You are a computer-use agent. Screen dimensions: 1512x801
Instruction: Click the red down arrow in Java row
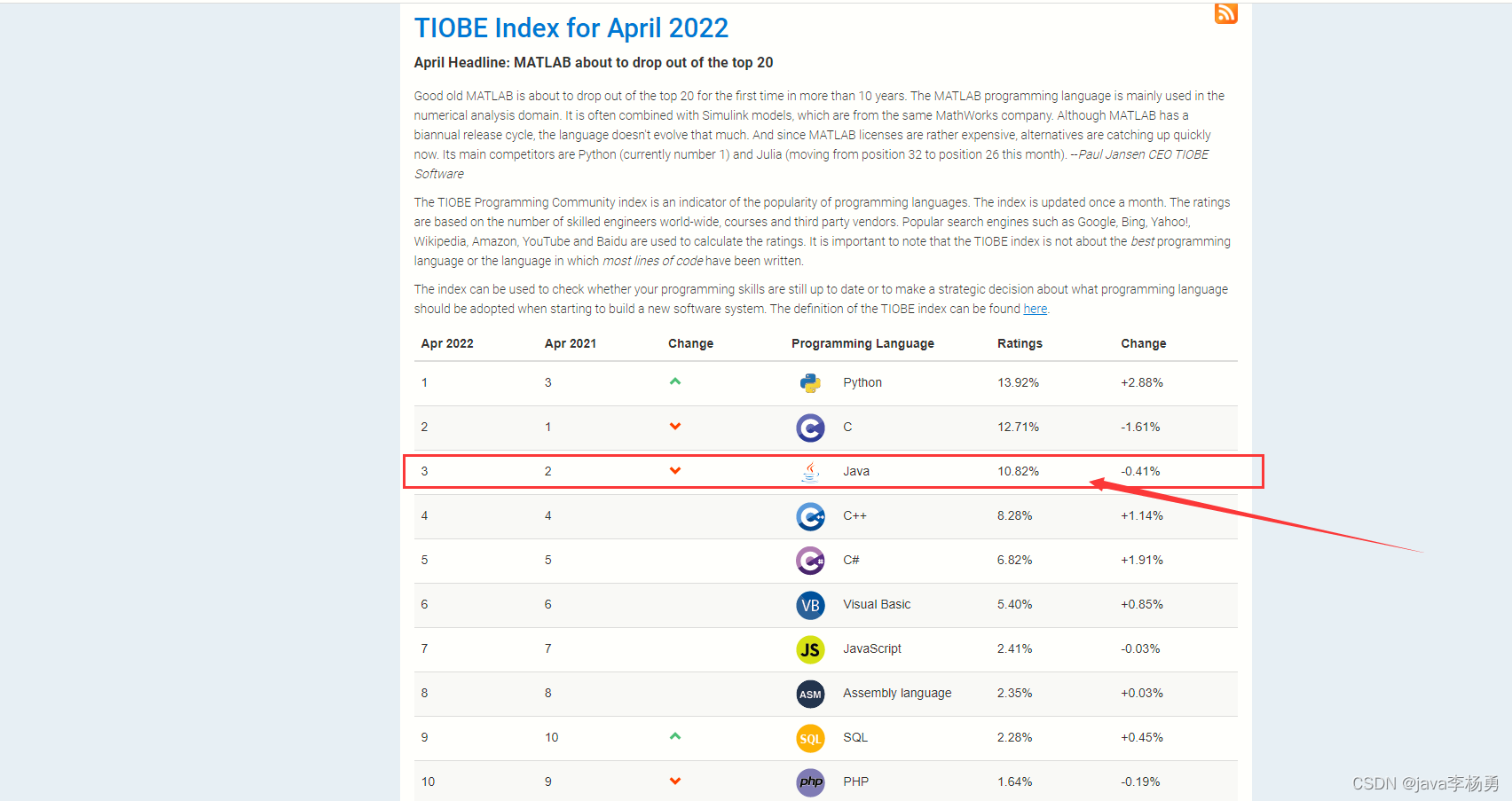point(675,471)
